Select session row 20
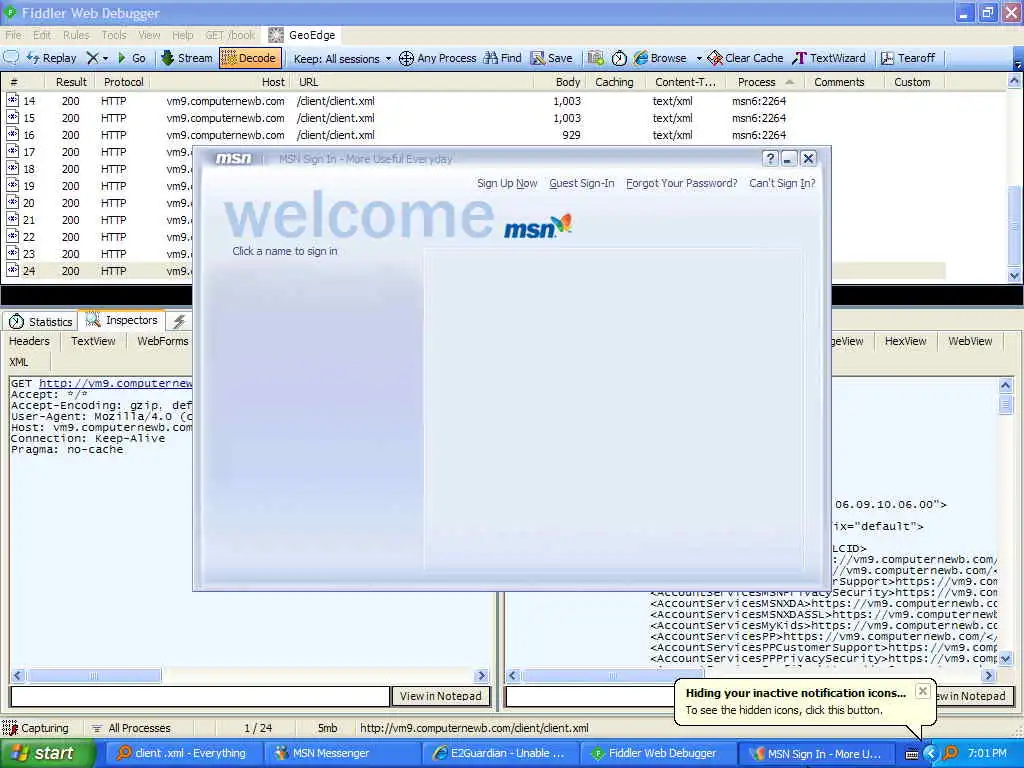This screenshot has width=1024, height=768. (x=98, y=203)
